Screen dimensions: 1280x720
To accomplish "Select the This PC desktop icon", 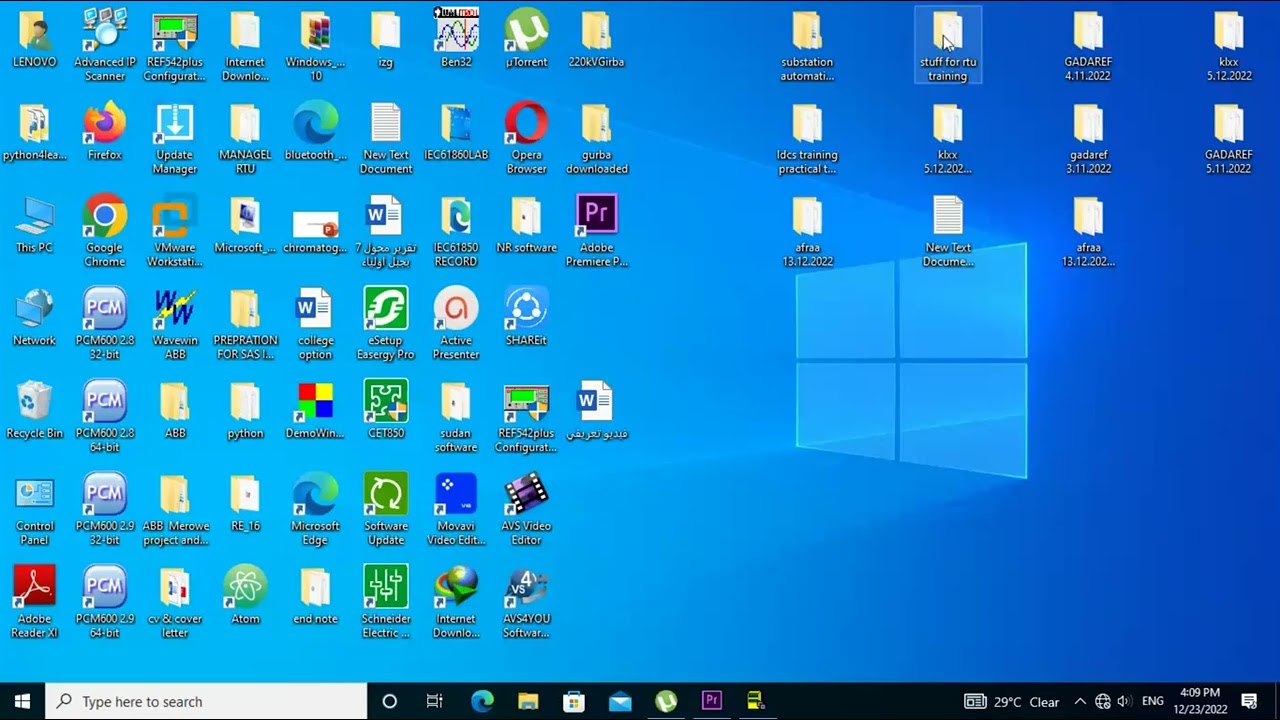I will pyautogui.click(x=35, y=224).
